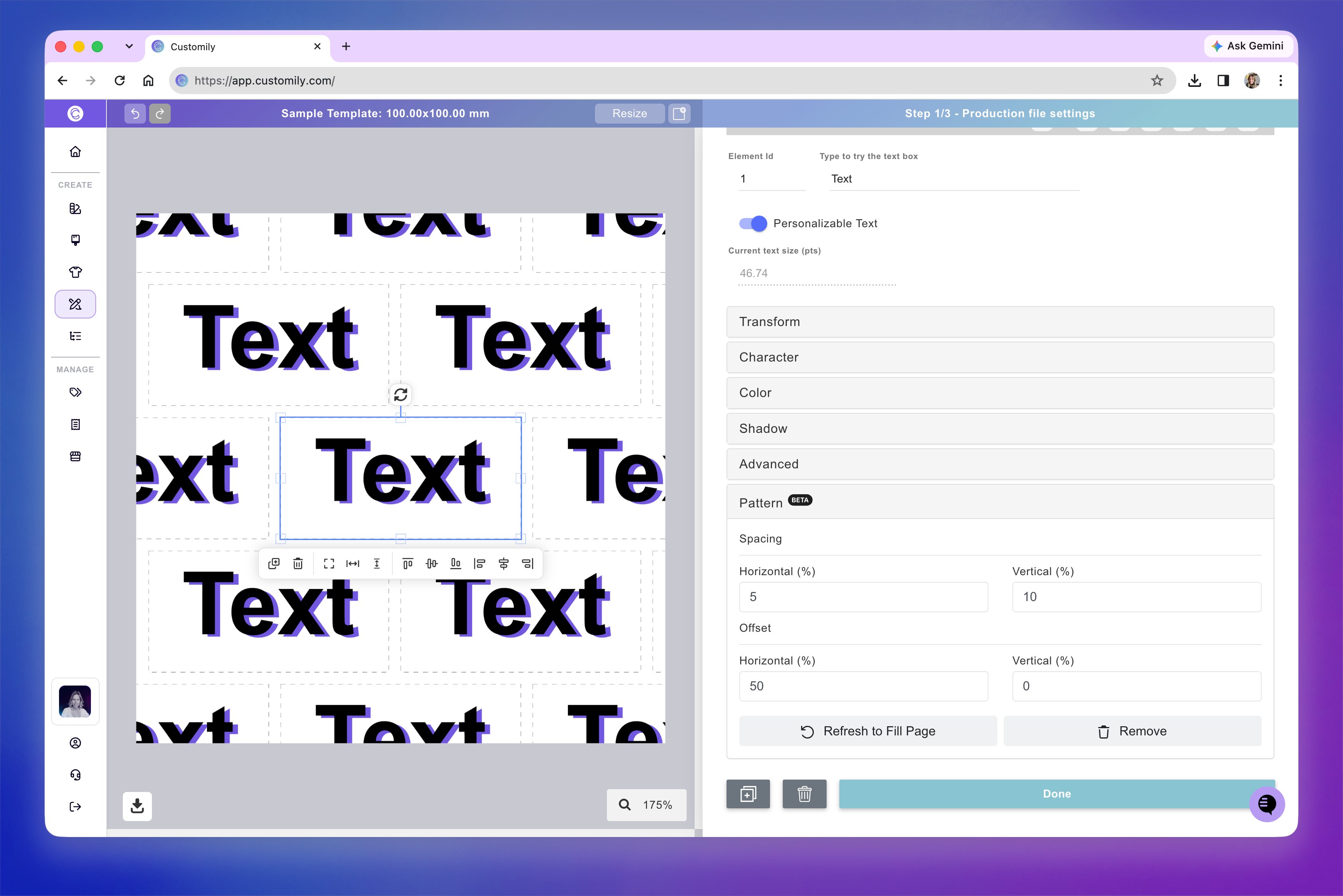Open the receipt orders icon under Manage
Viewport: 1343px width, 896px height.
tap(75, 424)
